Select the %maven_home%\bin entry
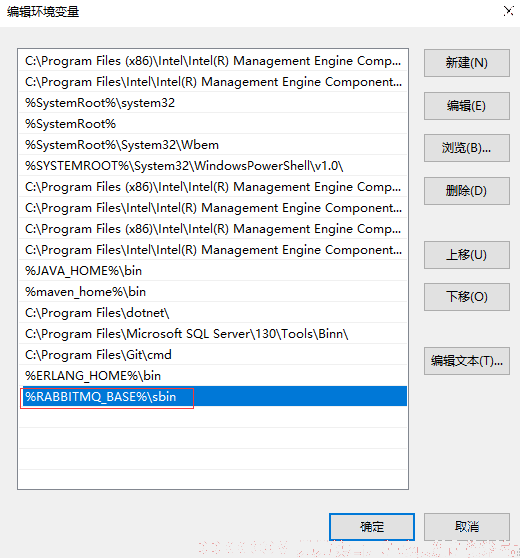 [213, 291]
